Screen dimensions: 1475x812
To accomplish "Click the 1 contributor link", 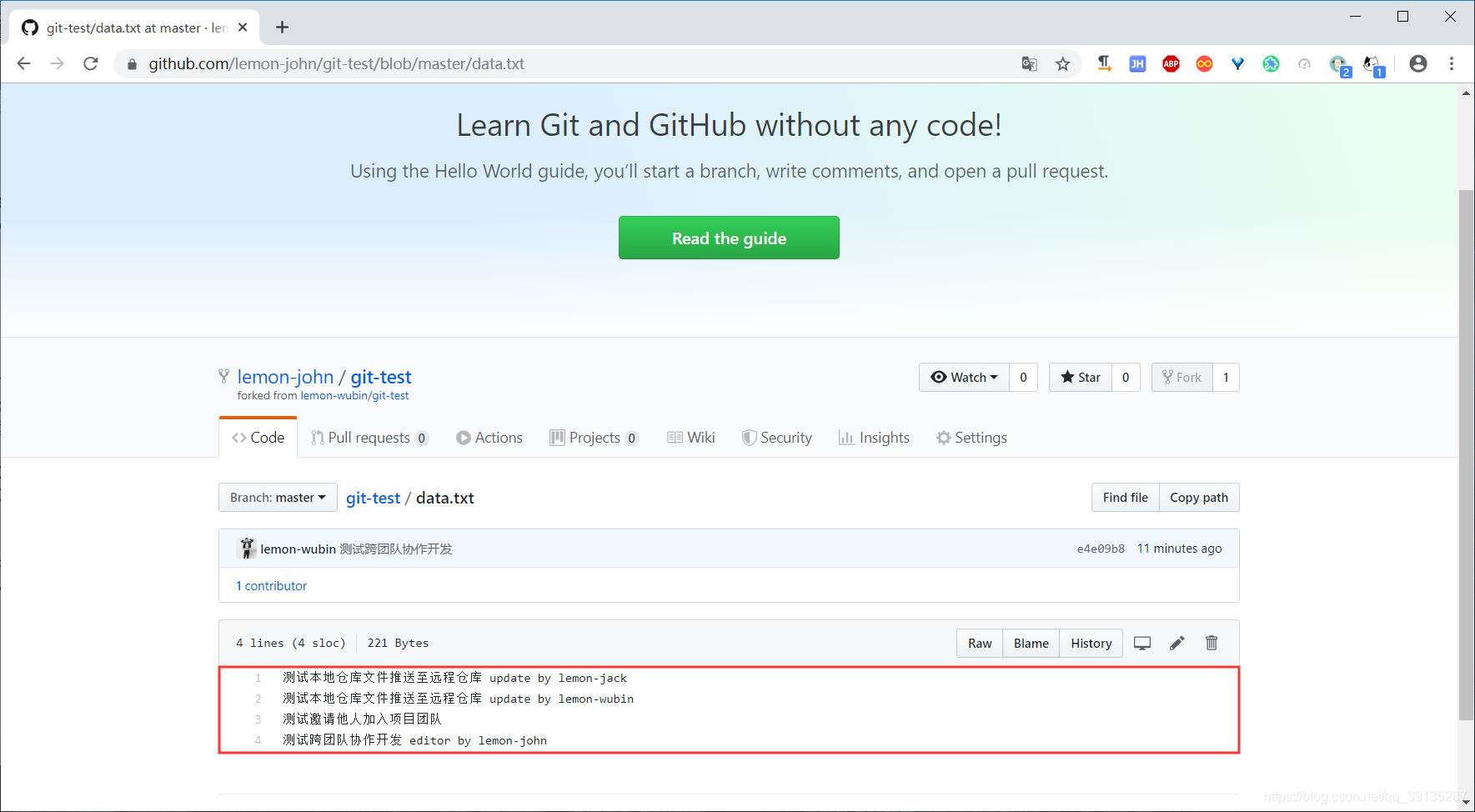I will [x=271, y=586].
